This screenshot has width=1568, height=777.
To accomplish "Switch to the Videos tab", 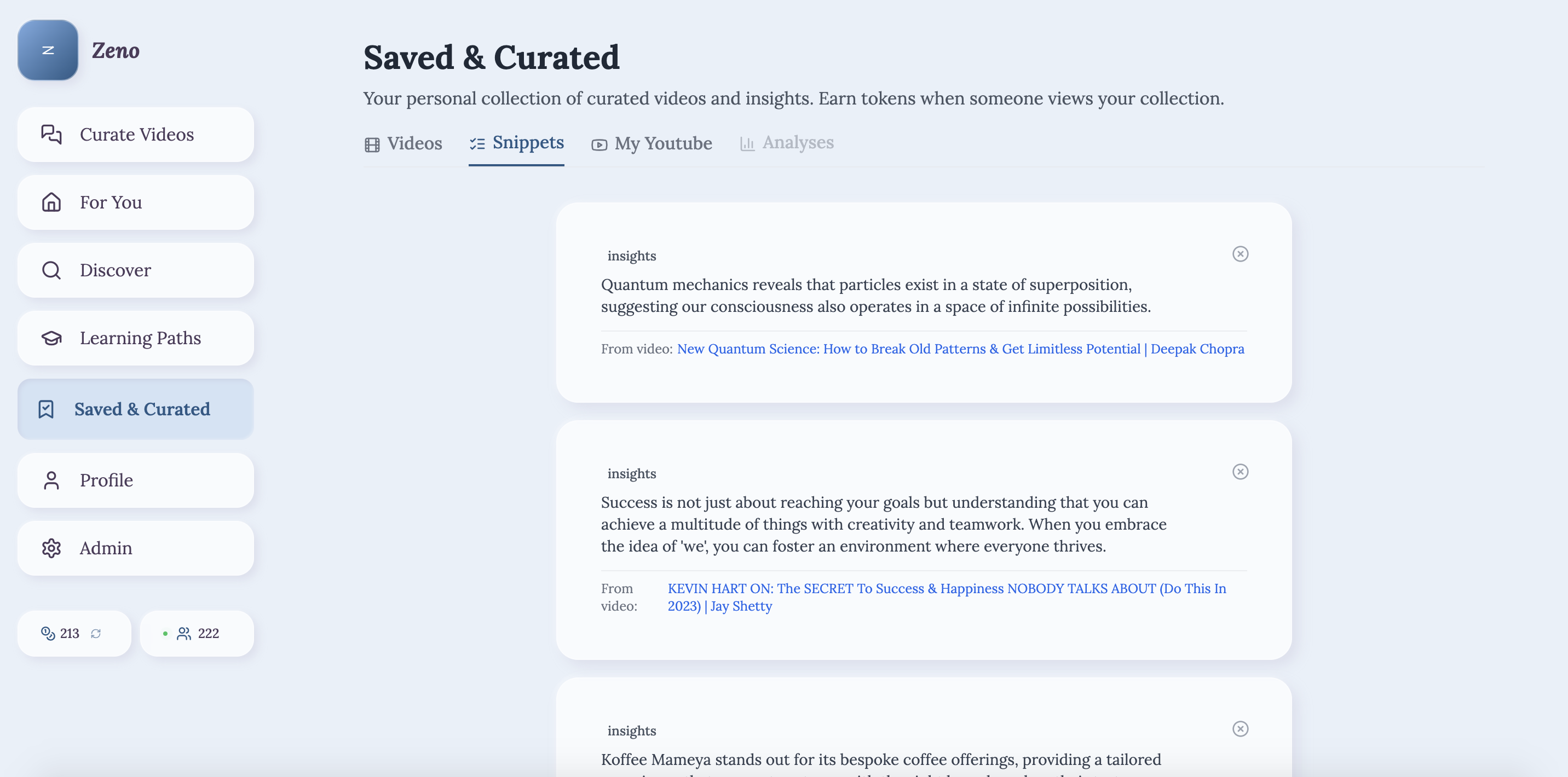I will (403, 143).
